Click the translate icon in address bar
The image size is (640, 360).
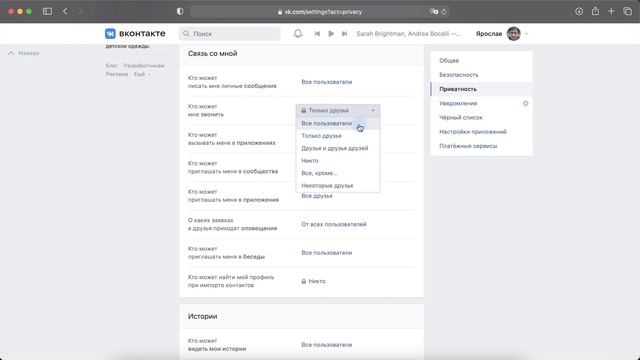pyautogui.click(x=433, y=12)
